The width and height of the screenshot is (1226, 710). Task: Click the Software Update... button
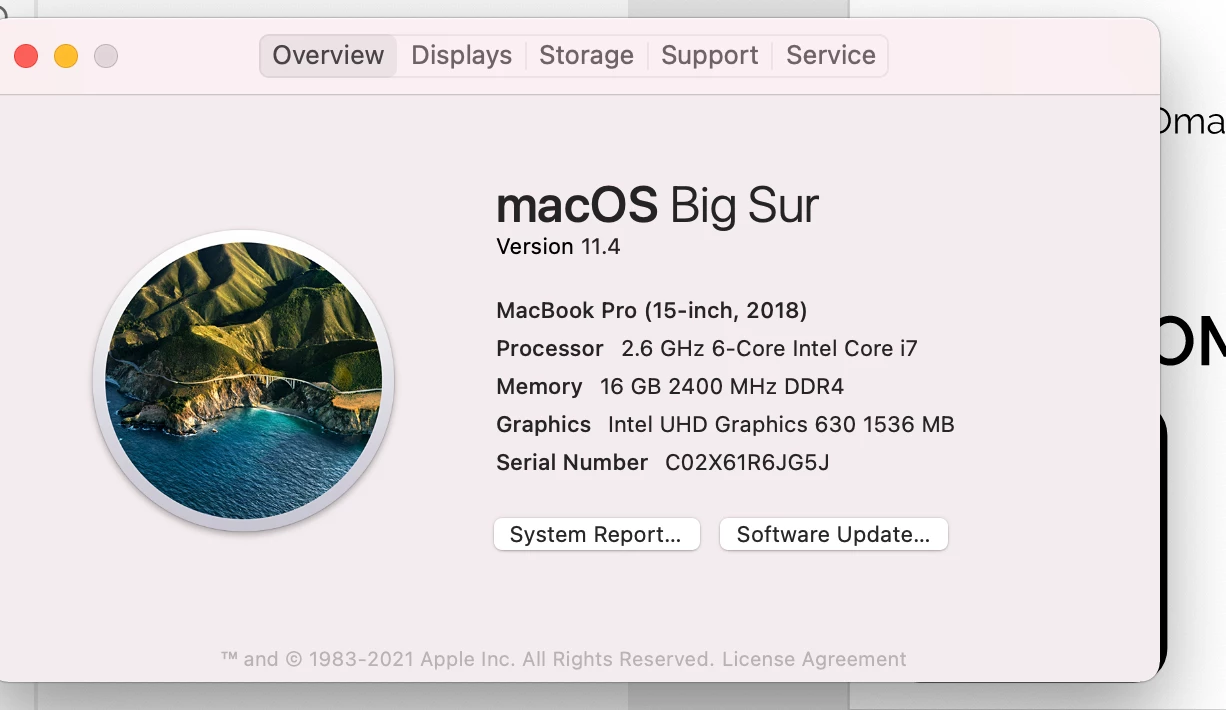pyautogui.click(x=833, y=534)
